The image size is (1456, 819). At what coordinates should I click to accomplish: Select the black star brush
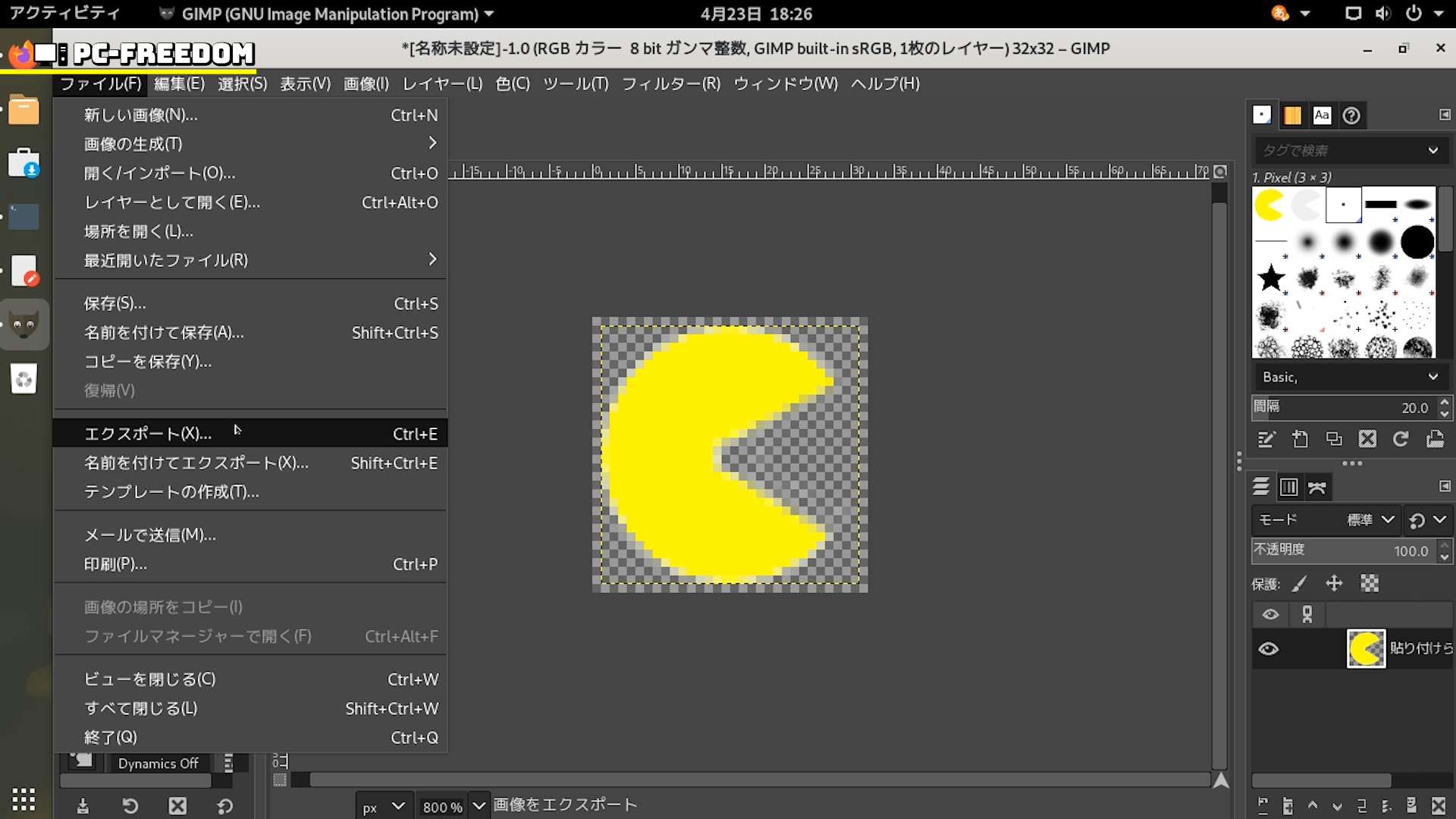(x=1271, y=278)
